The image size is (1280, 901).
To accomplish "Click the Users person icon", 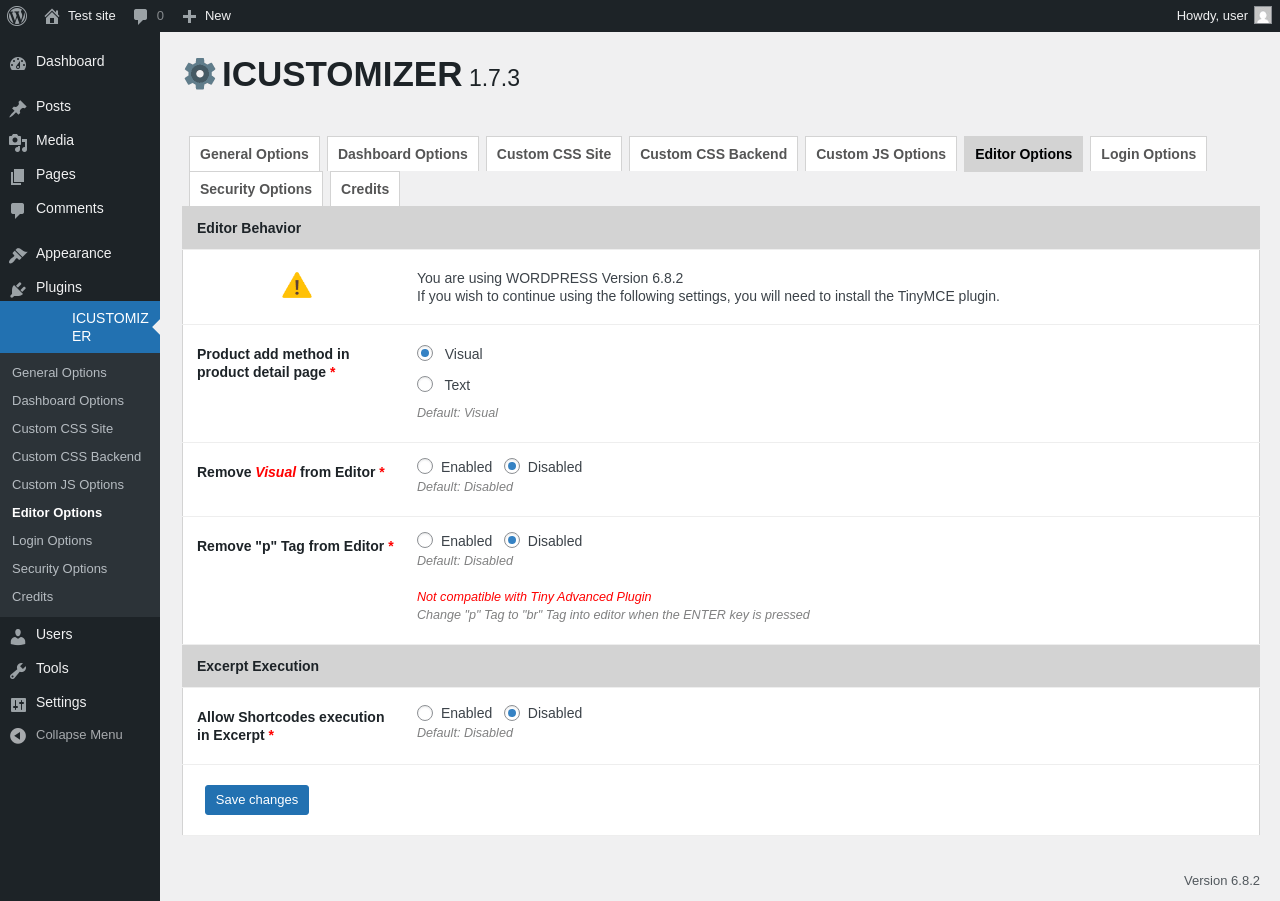I will pos(18,636).
